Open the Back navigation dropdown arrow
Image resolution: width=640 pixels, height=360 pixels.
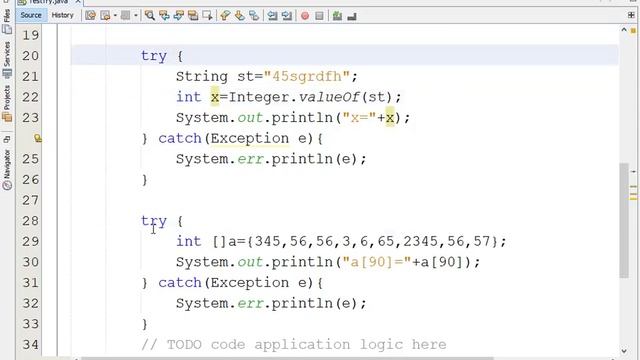point(115,16)
